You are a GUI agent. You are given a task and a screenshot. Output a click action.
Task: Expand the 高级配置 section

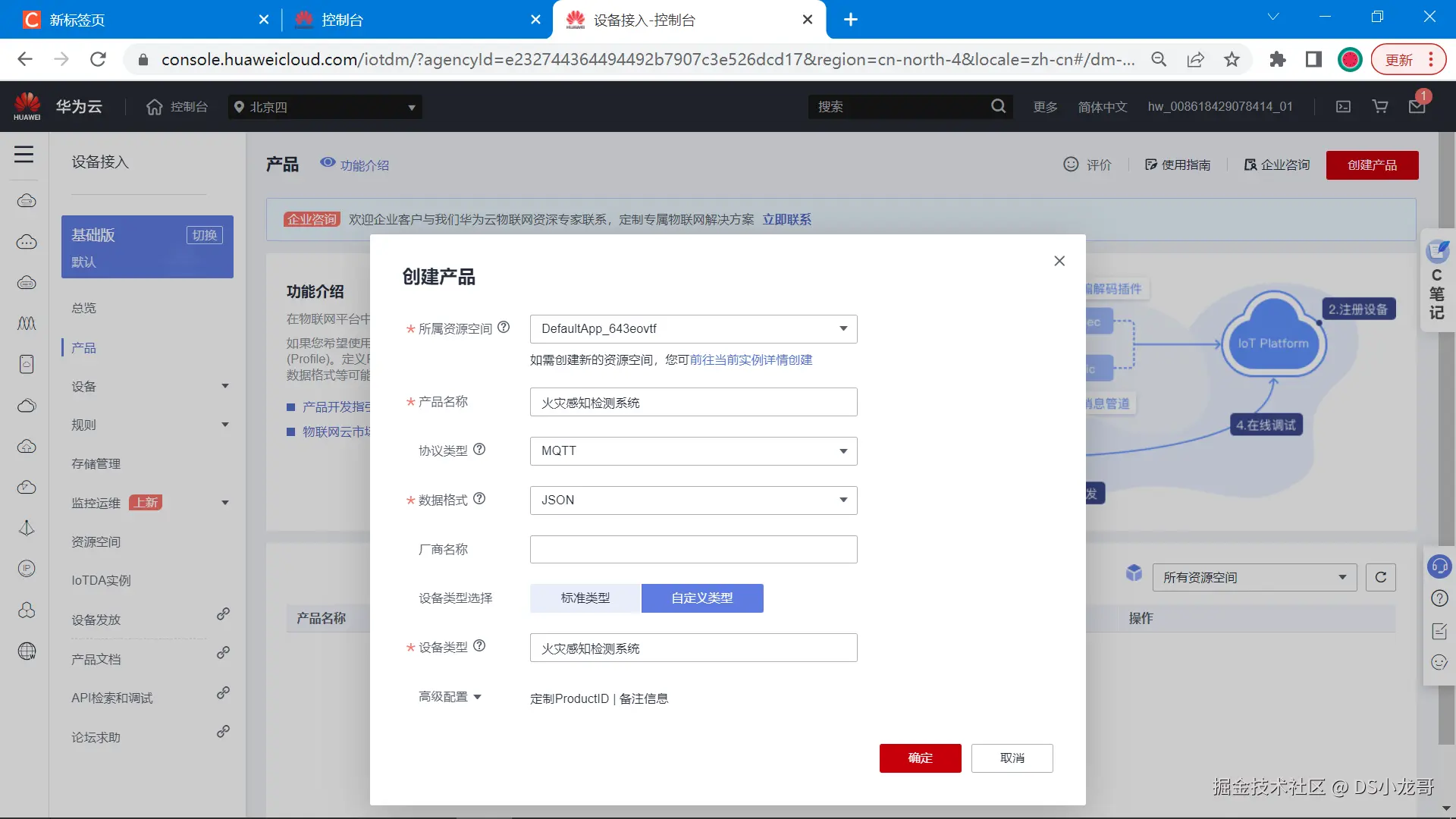[x=450, y=697]
